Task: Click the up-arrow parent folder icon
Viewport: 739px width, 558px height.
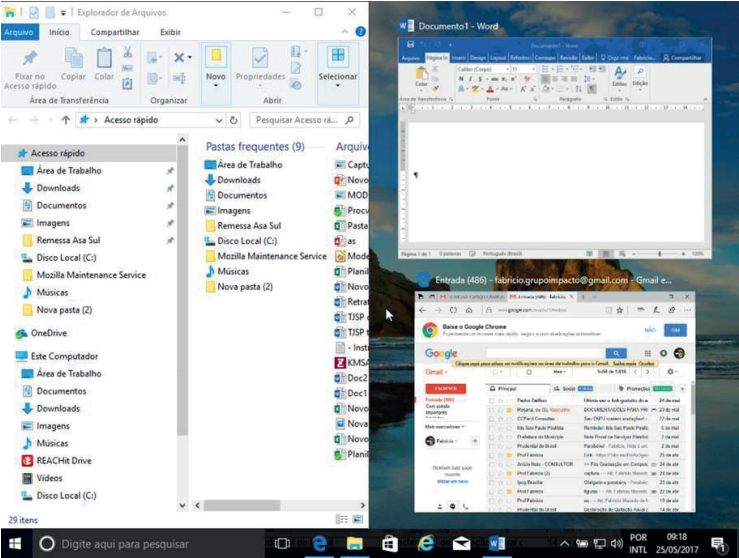Action: pos(66,120)
